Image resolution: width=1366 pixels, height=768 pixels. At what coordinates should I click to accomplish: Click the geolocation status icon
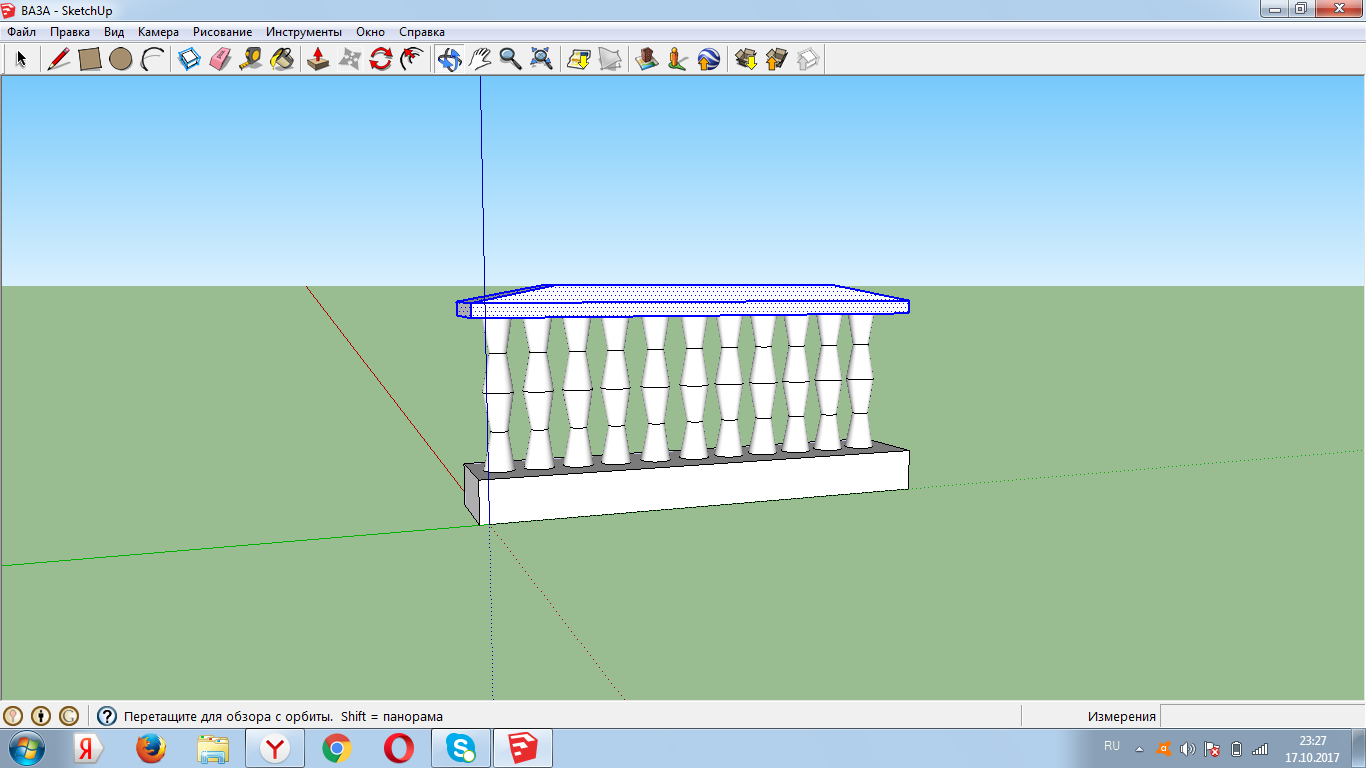(x=13, y=716)
